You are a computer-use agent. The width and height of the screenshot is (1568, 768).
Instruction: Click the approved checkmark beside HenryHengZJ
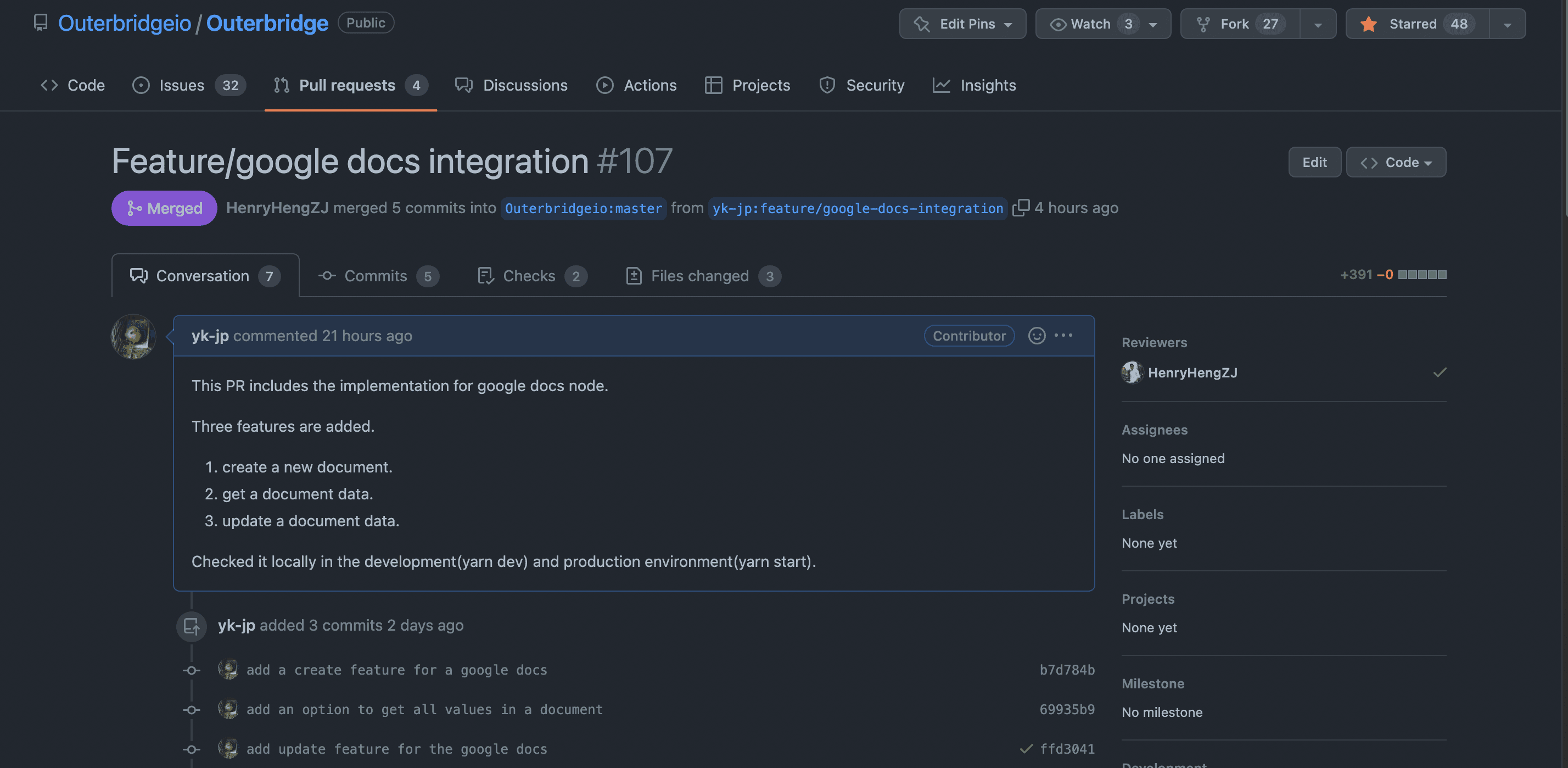point(1440,372)
